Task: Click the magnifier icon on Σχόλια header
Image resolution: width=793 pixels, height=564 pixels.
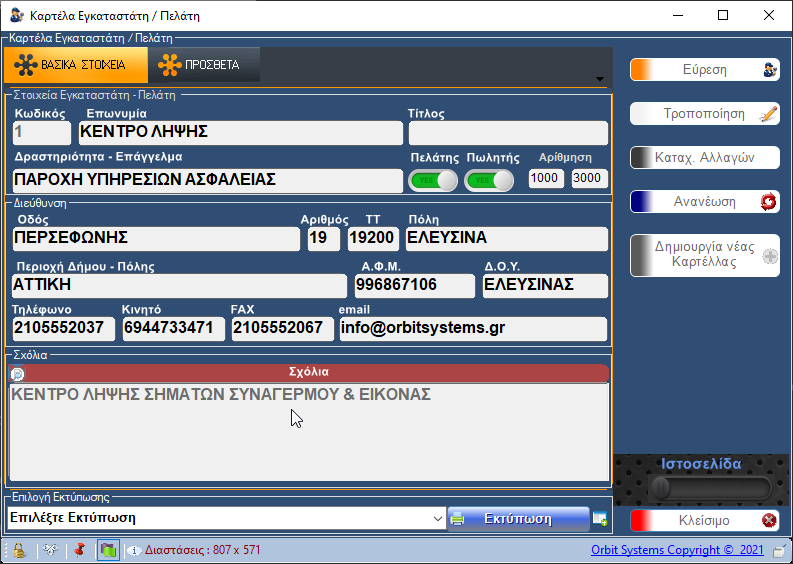Action: pyautogui.click(x=17, y=374)
